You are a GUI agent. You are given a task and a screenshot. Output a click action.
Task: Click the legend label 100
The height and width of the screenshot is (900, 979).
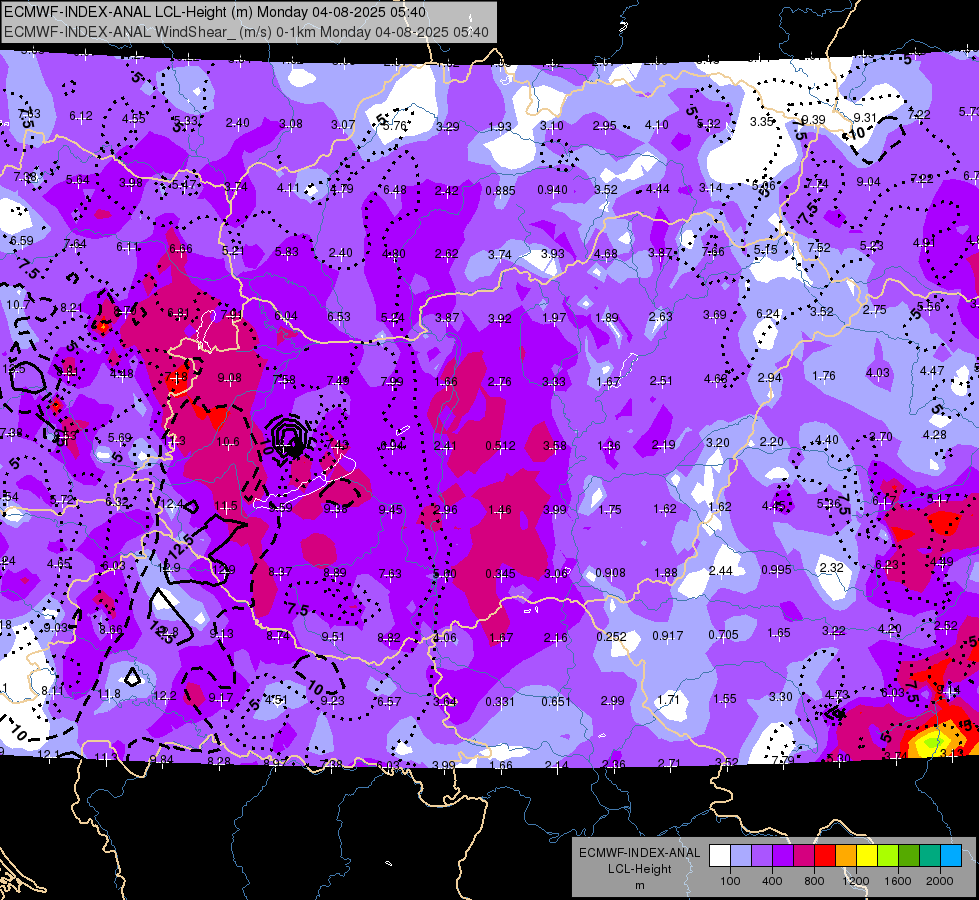pyautogui.click(x=730, y=881)
